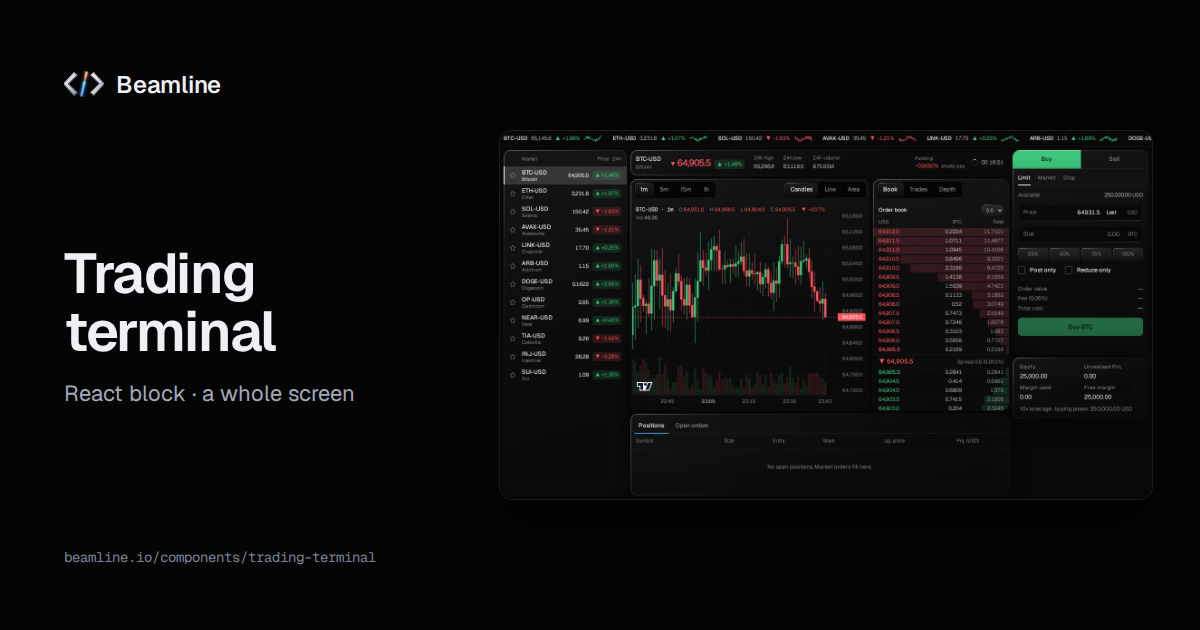Open the Trades tab

coord(918,189)
